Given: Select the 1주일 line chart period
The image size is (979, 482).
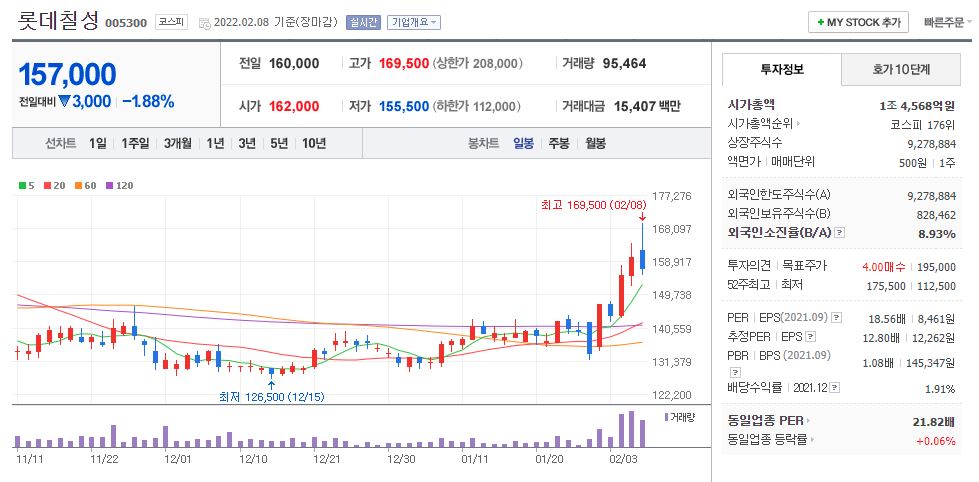Looking at the screenshot, I should click(135, 143).
